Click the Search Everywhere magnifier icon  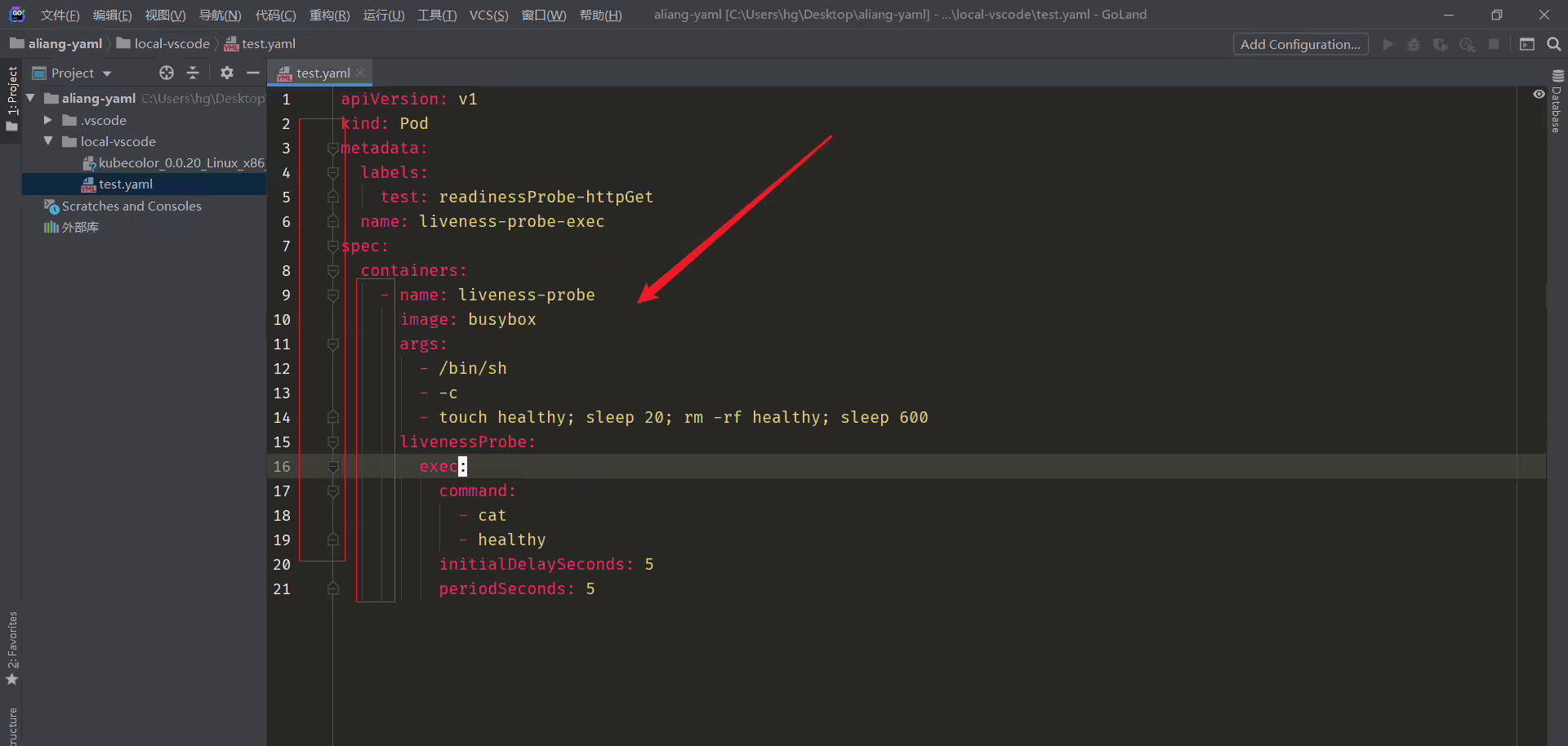pyautogui.click(x=1553, y=44)
